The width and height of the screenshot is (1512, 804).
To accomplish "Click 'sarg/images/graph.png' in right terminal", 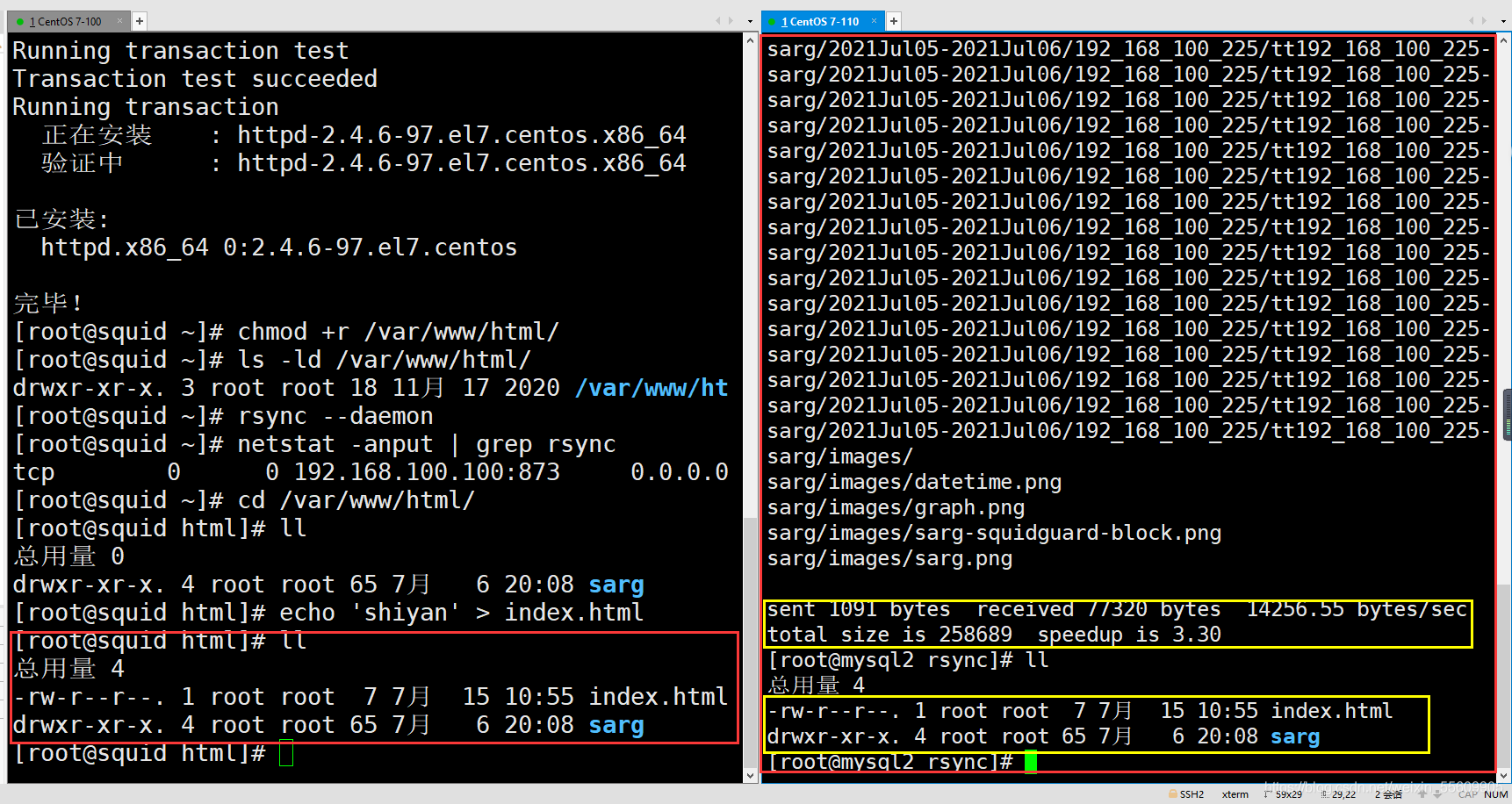I will [x=896, y=507].
